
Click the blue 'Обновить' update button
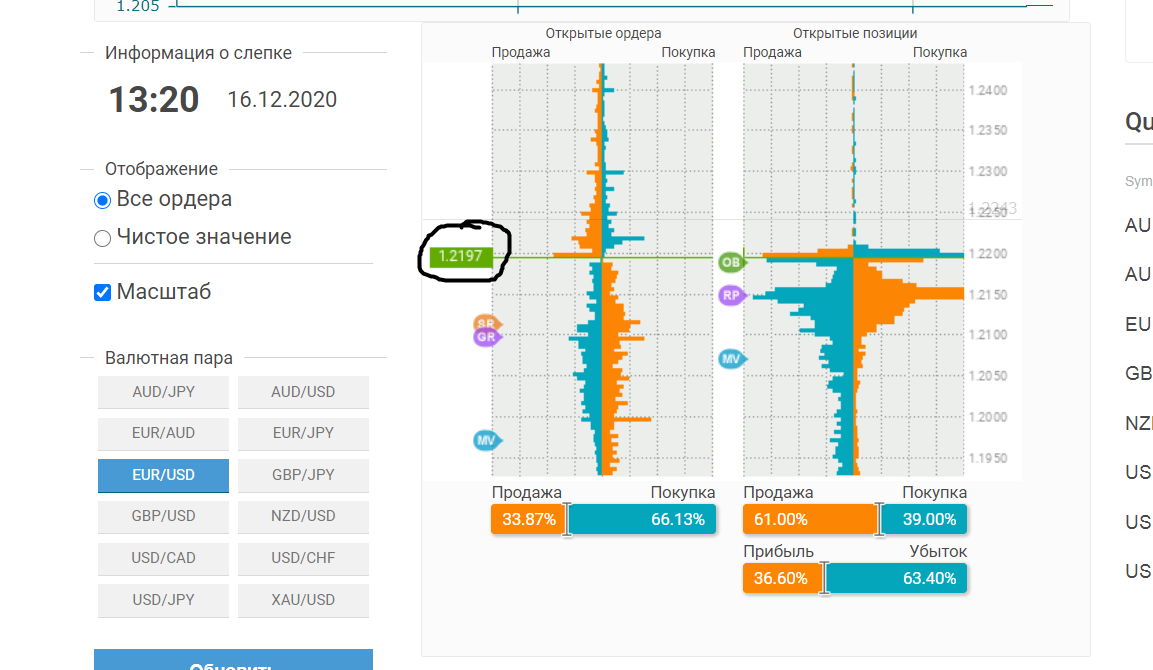[233, 660]
